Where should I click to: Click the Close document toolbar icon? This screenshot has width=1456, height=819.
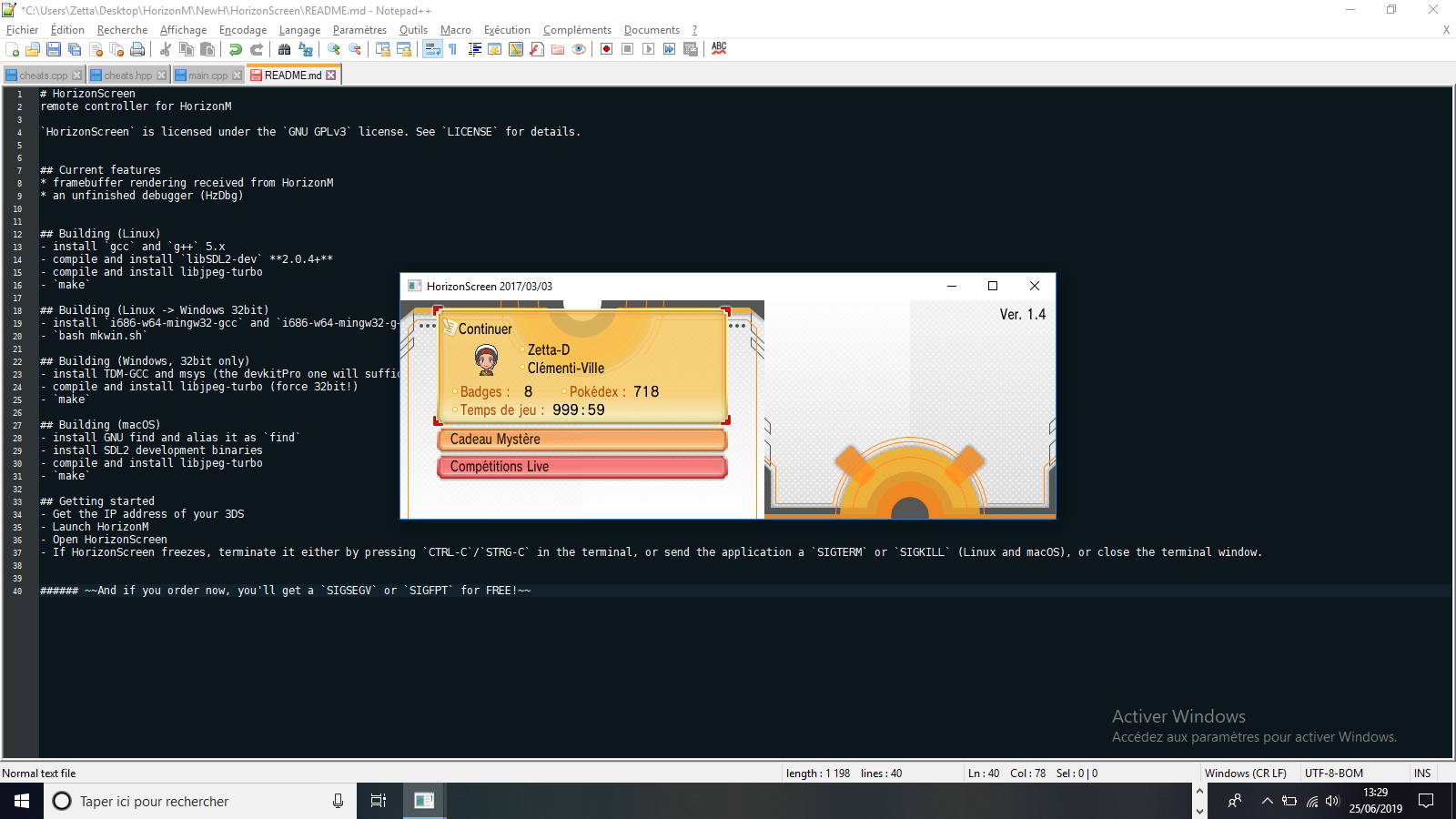96,49
